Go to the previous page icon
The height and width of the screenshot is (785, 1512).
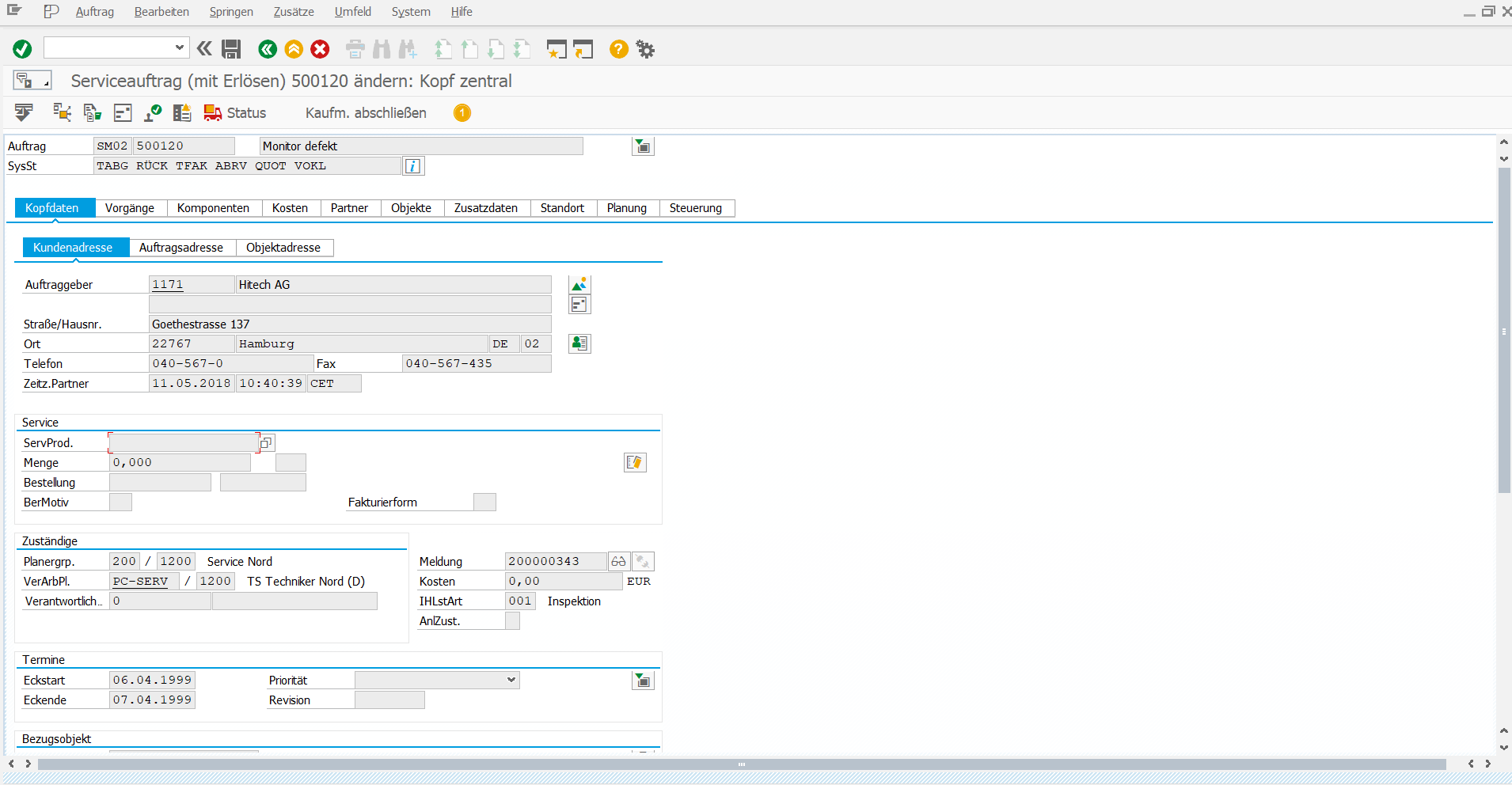point(469,49)
